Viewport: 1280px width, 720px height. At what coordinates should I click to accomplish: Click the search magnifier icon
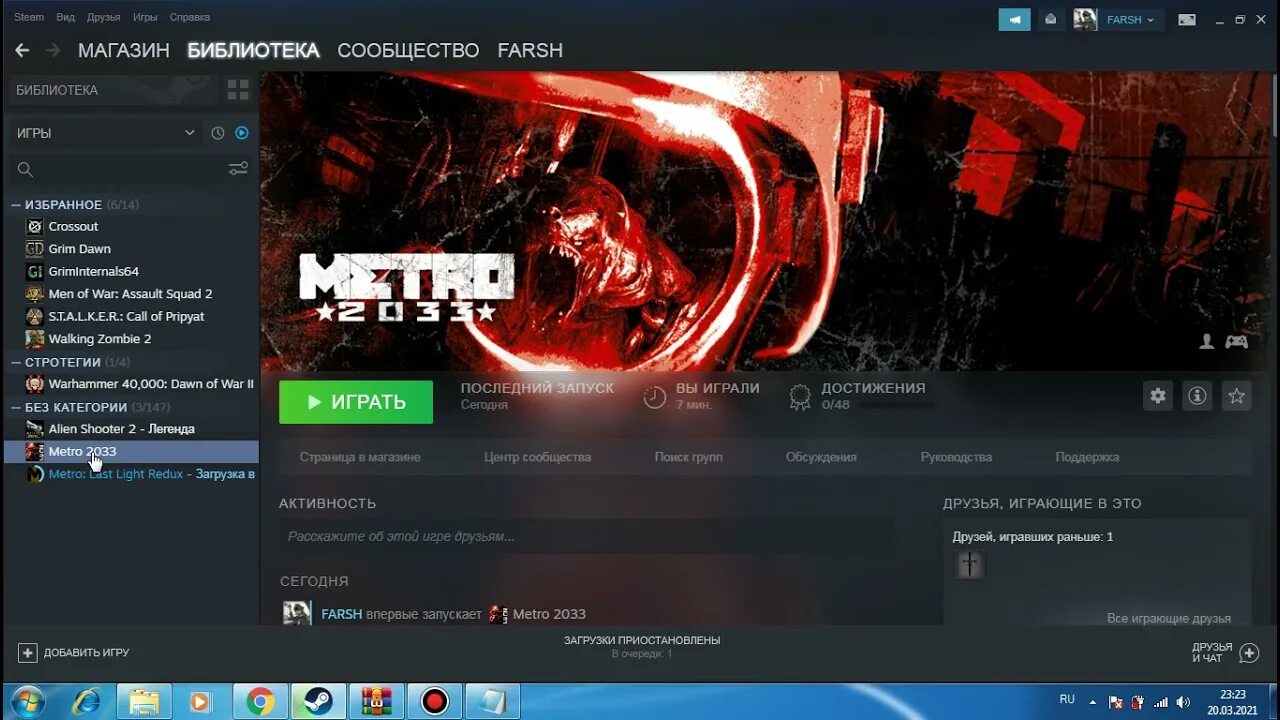[26, 169]
